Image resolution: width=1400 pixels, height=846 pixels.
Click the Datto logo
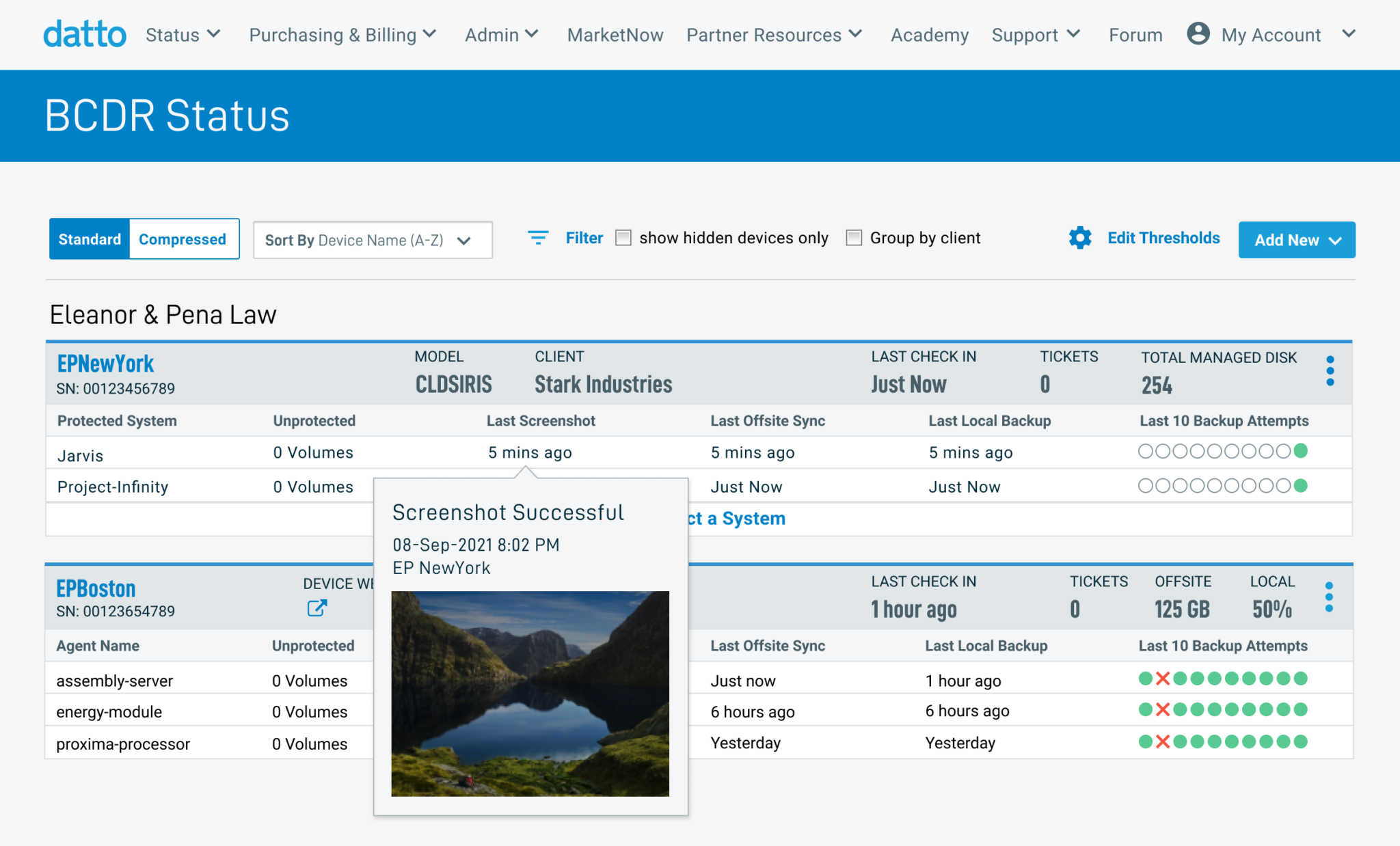(x=84, y=33)
